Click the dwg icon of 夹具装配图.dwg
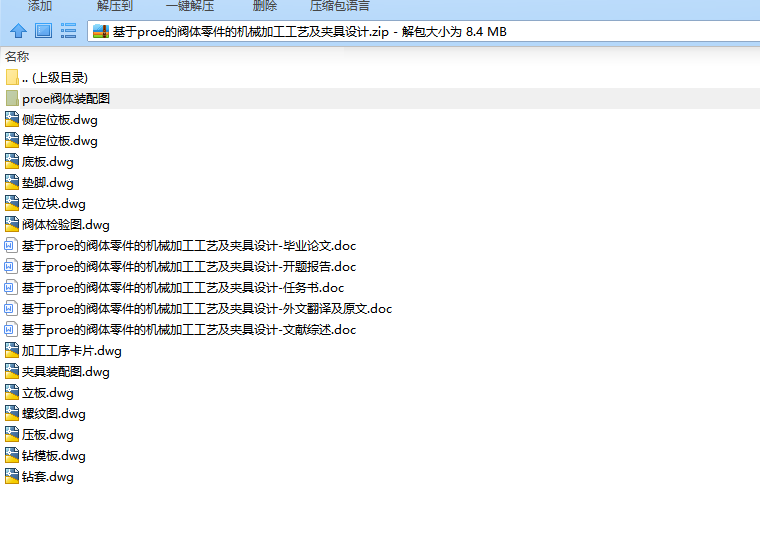760x556 pixels. pos(12,371)
